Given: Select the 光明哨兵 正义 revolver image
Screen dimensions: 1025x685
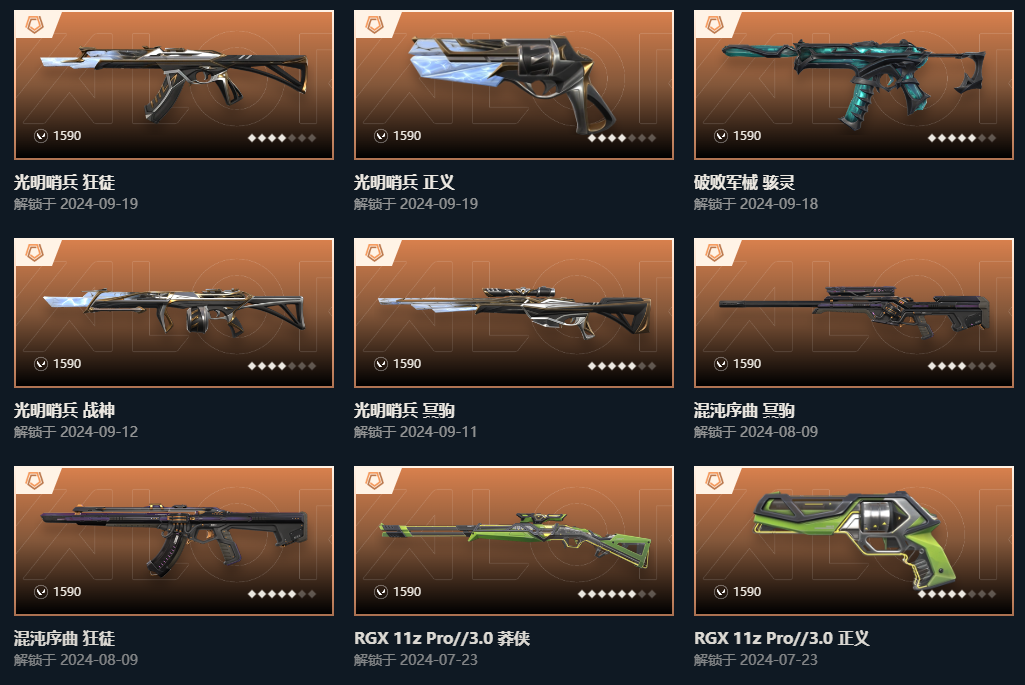Looking at the screenshot, I should coord(514,85).
